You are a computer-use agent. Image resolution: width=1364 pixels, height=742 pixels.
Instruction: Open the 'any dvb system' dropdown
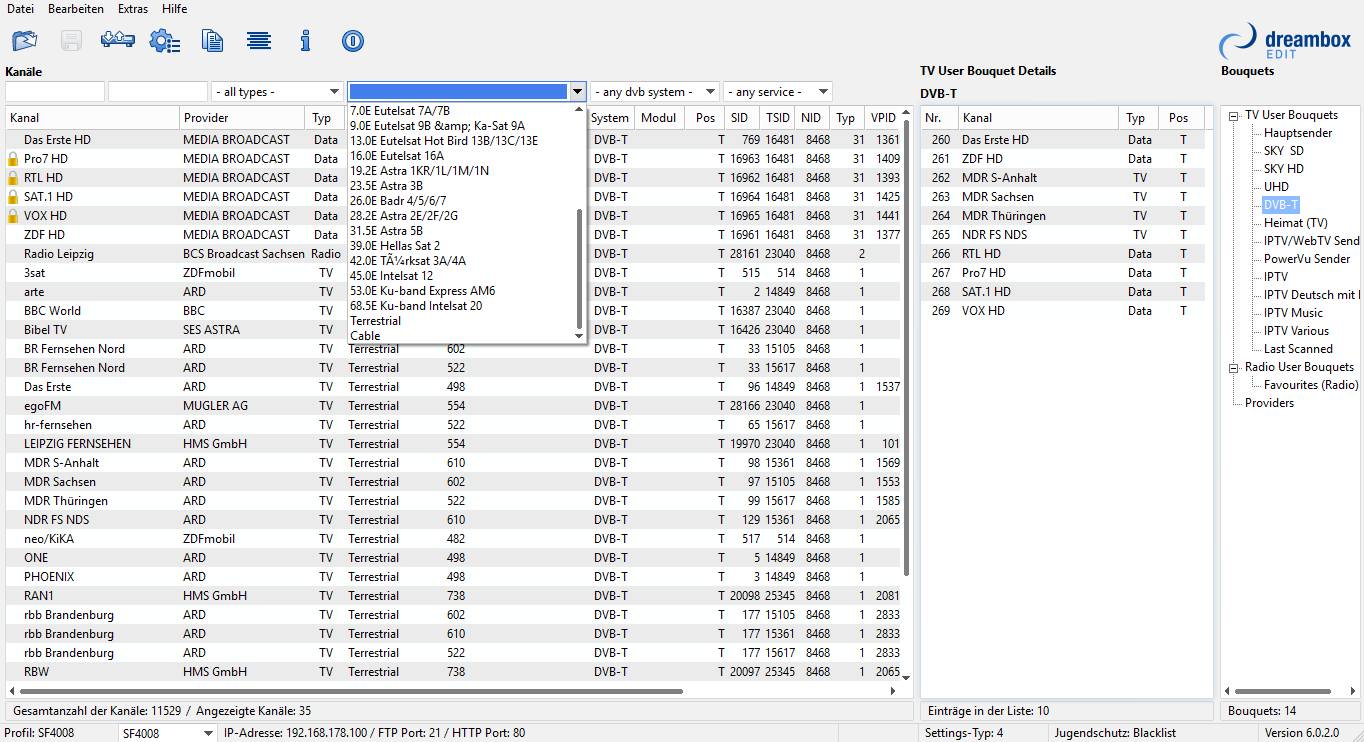pos(655,92)
